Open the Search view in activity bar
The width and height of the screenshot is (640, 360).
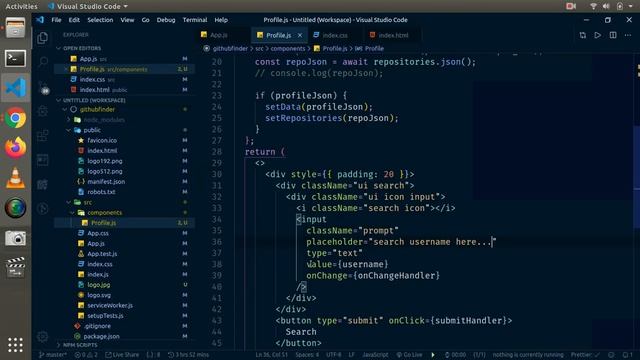[x=42, y=62]
